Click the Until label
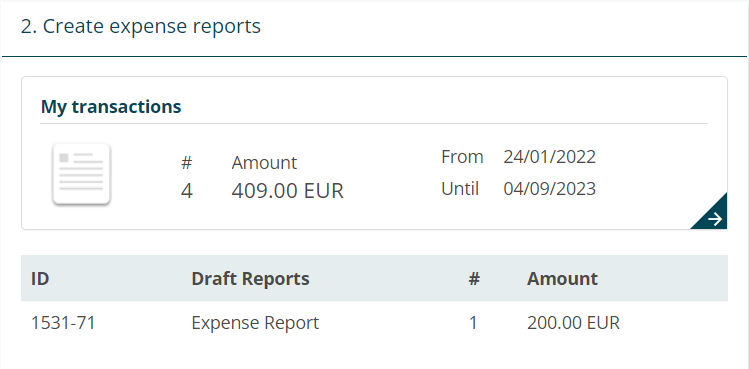 tap(460, 189)
